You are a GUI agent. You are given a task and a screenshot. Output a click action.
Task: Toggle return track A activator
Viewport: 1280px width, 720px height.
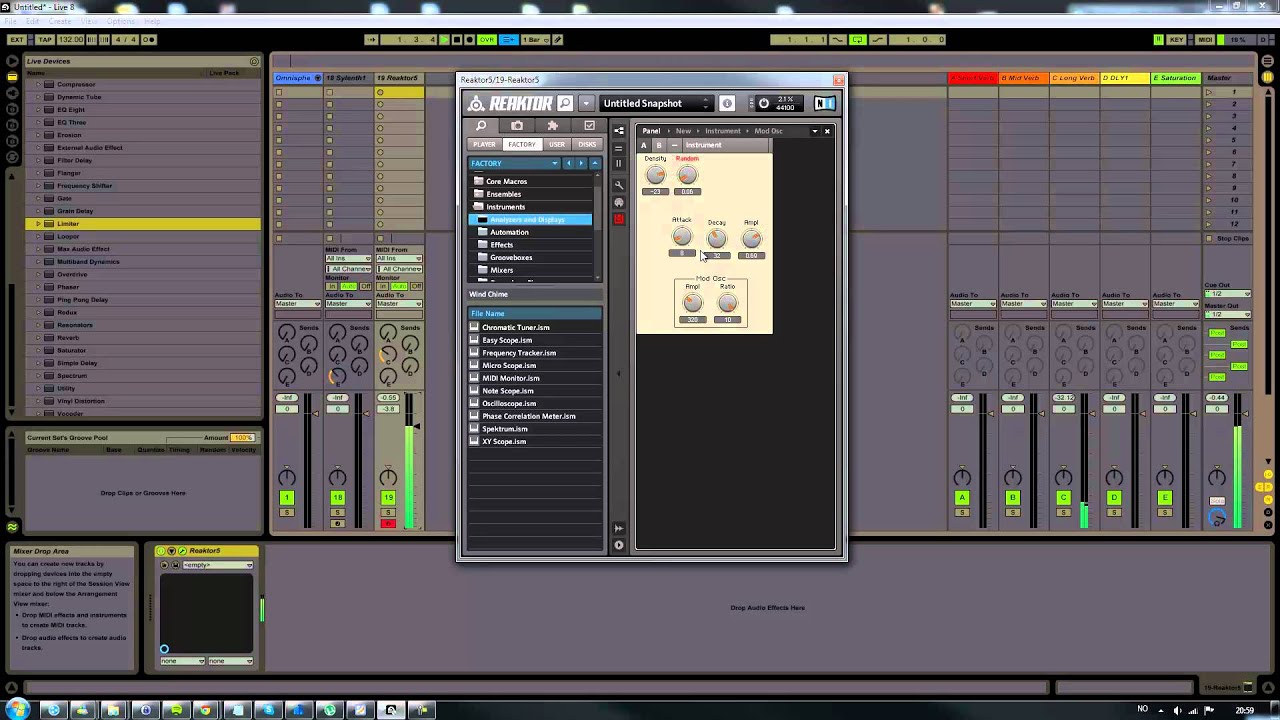point(962,498)
